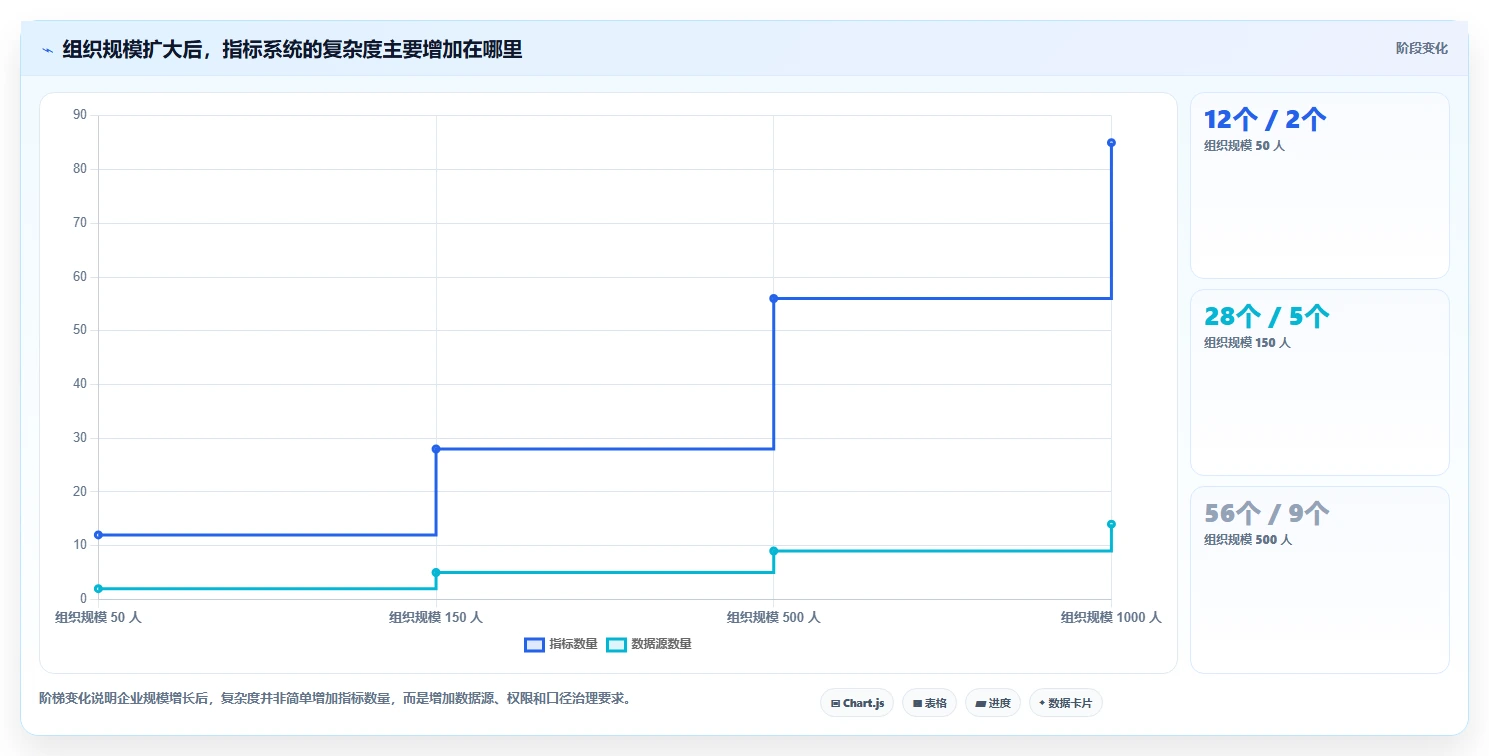Select the 进度 pill button
This screenshot has width=1489, height=756.
[x=993, y=703]
